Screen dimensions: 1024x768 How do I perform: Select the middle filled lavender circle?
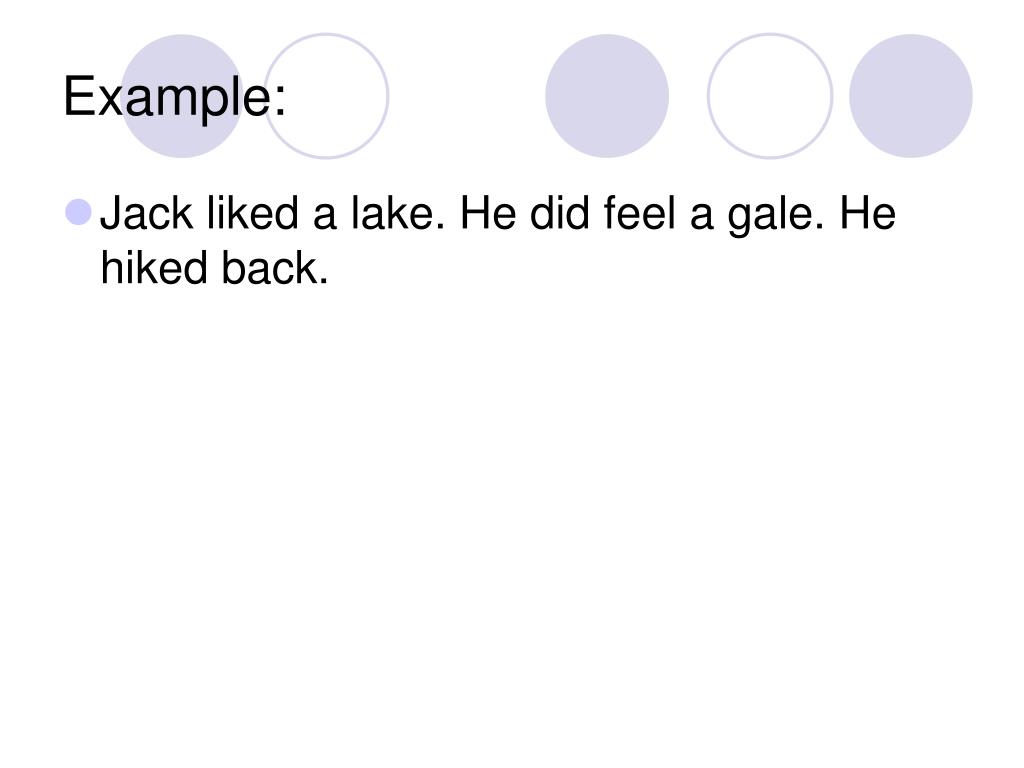coord(607,96)
